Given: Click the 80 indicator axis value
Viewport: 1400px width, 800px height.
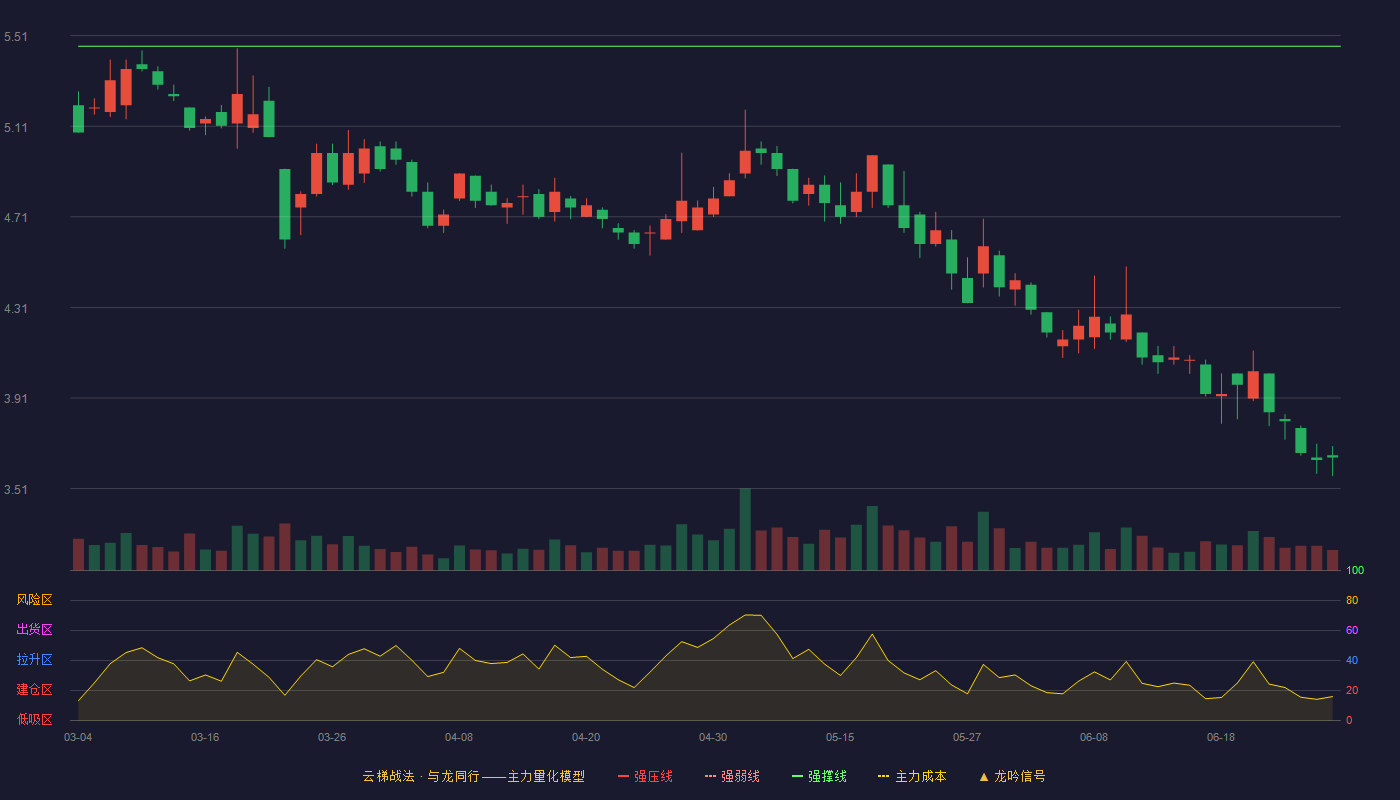Looking at the screenshot, I should (x=1352, y=600).
